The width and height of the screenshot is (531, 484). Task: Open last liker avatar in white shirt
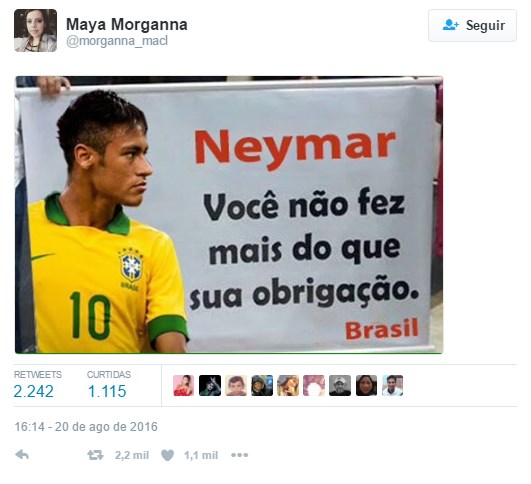pos(392,385)
